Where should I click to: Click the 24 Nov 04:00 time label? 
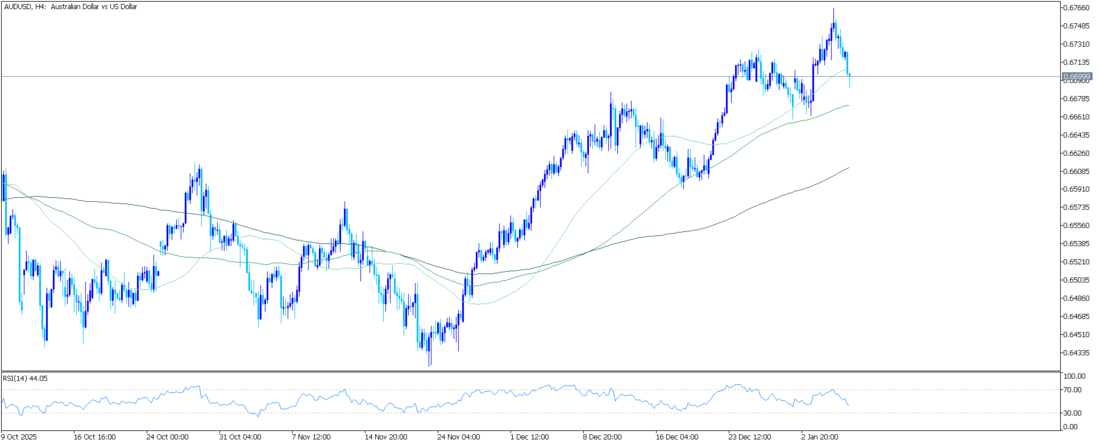[457, 436]
